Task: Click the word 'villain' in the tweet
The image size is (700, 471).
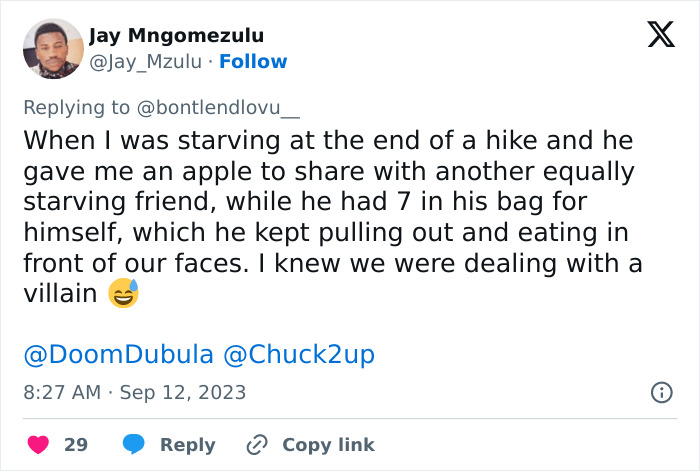Action: 60,295
